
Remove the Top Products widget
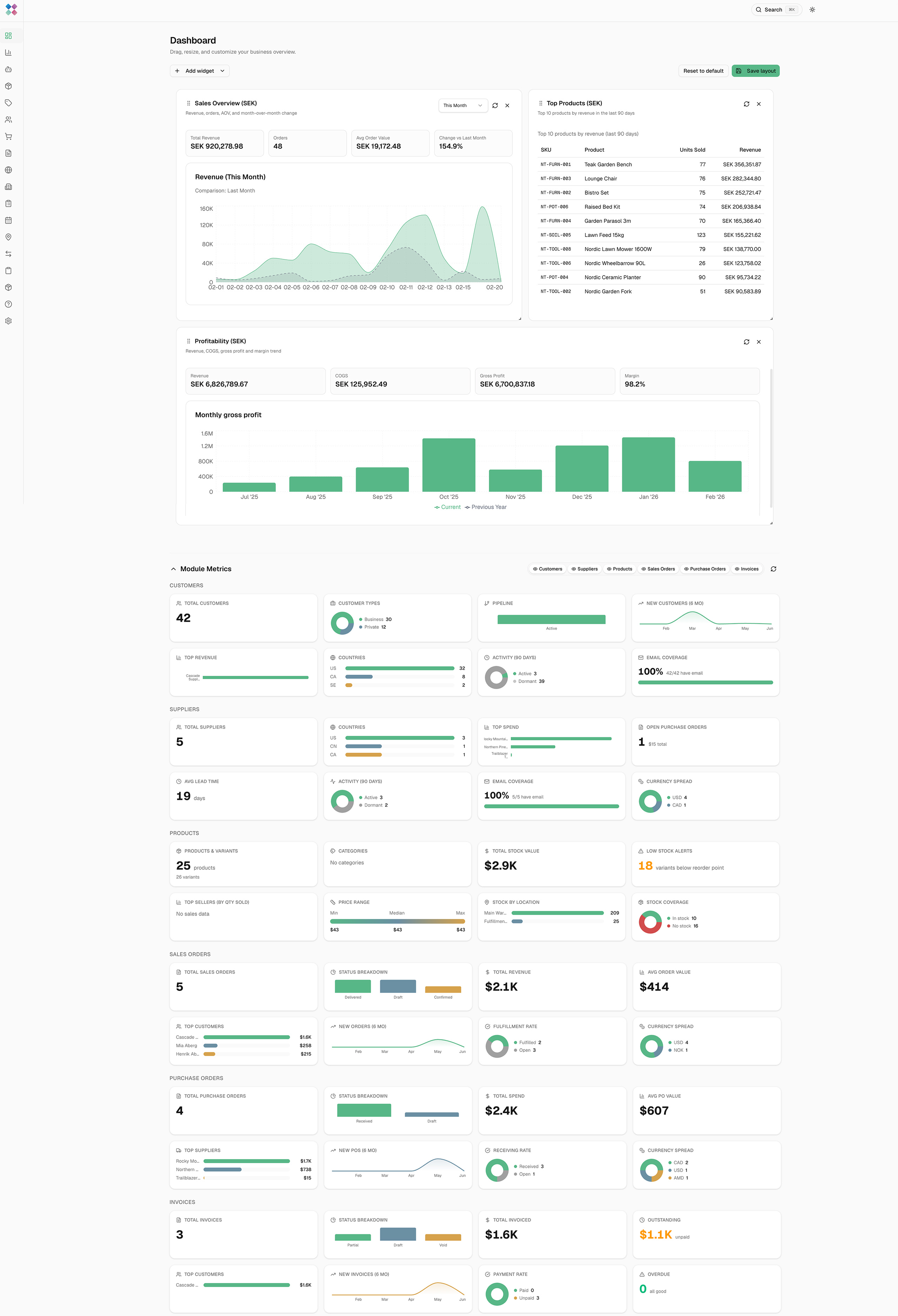point(759,104)
